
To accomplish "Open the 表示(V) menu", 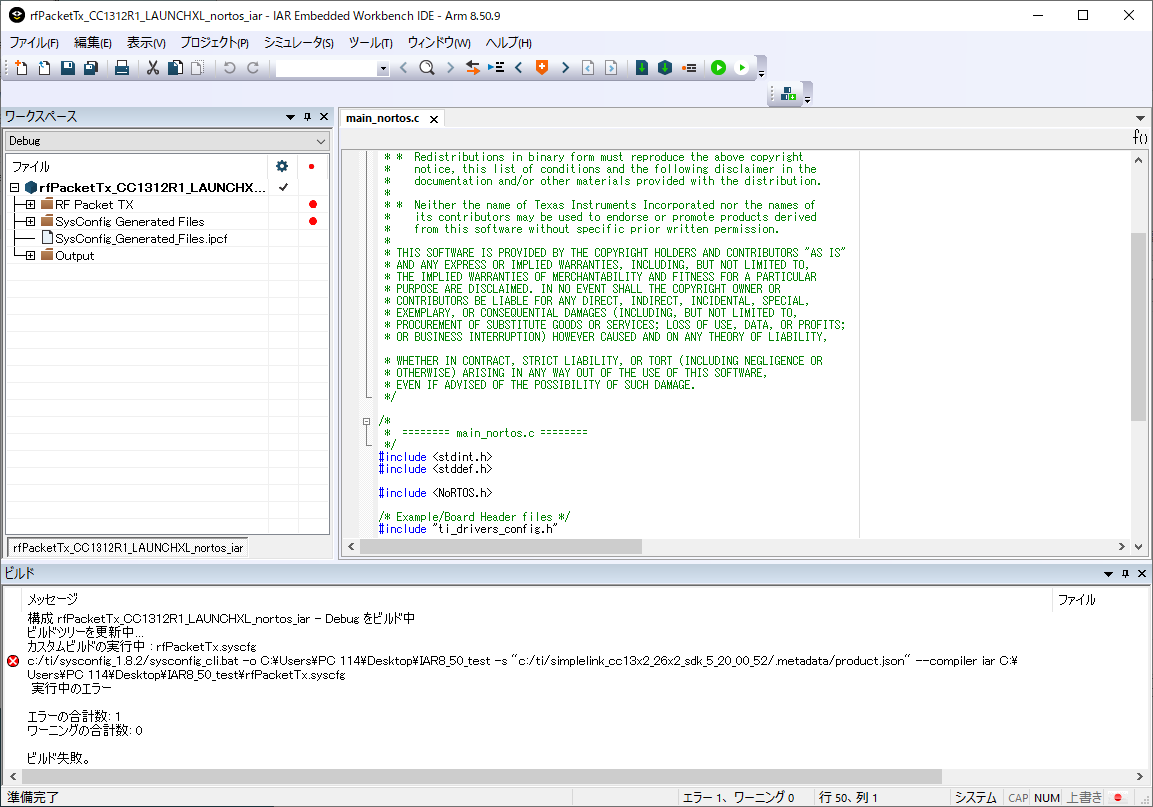I will point(146,43).
